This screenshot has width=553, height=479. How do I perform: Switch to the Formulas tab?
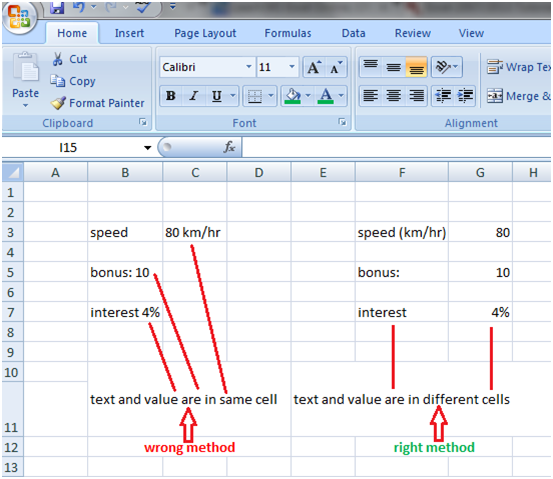pos(288,33)
